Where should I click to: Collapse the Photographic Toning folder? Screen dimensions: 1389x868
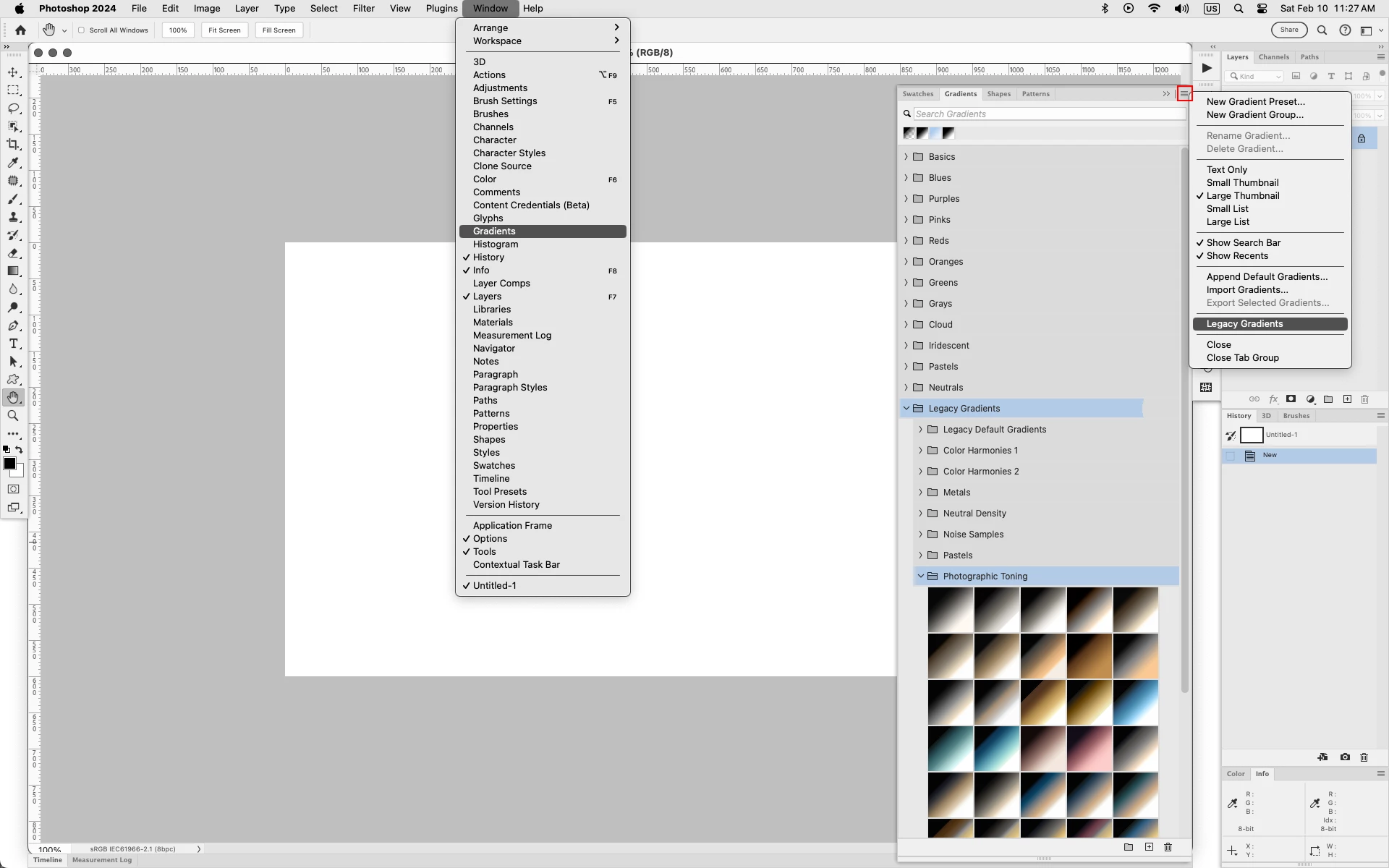(920, 576)
